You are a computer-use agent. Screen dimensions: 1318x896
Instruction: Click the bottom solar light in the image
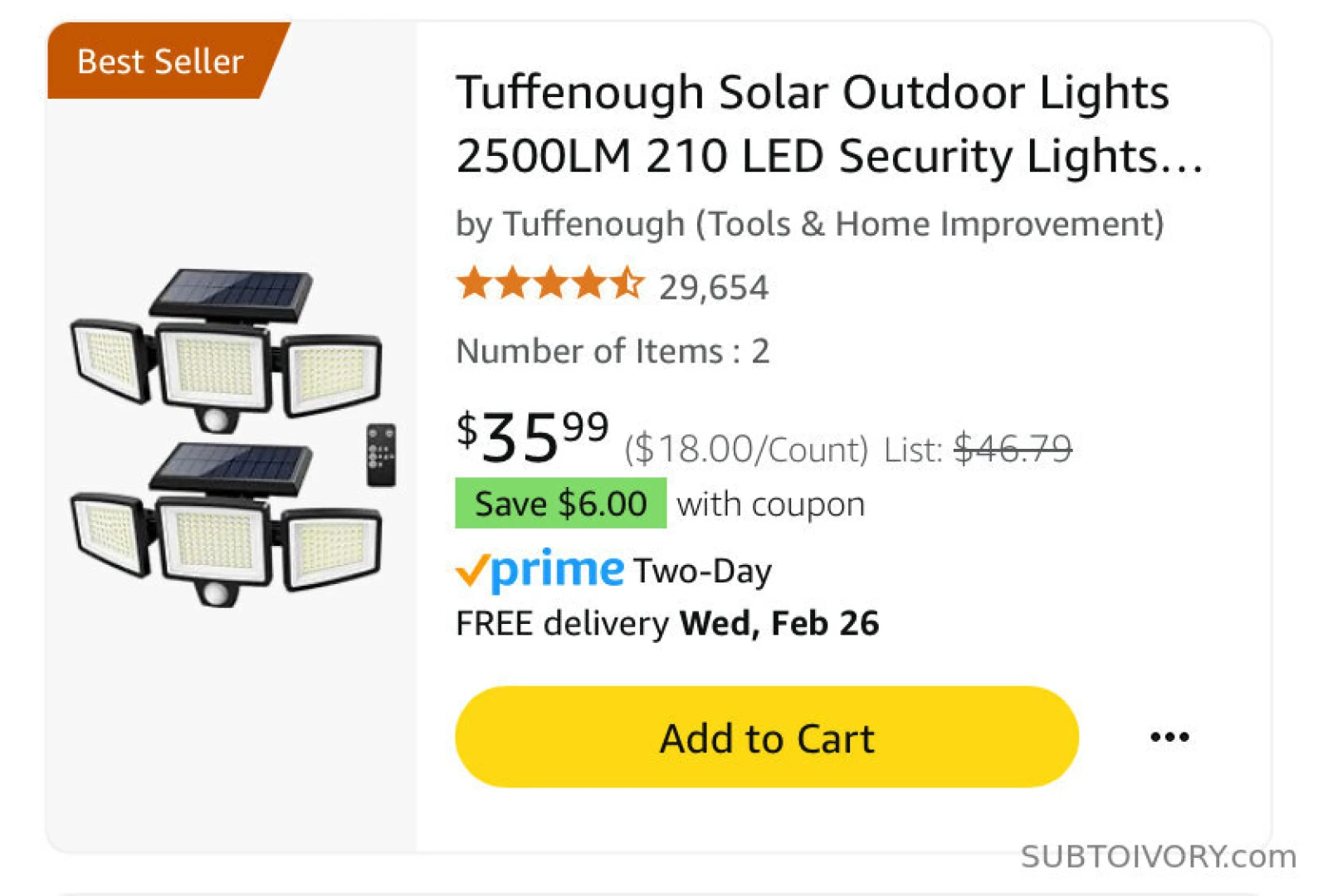coord(226,524)
